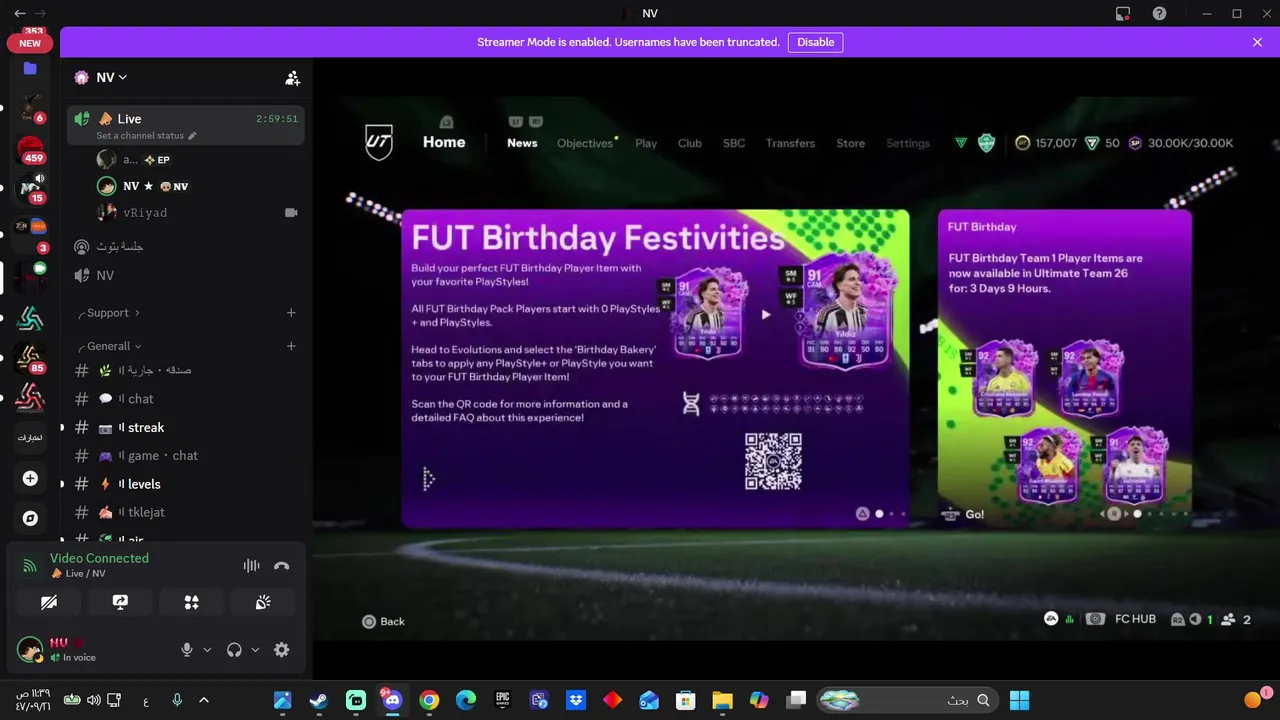Open Discord user settings gear
The height and width of the screenshot is (720, 1280).
click(x=282, y=650)
